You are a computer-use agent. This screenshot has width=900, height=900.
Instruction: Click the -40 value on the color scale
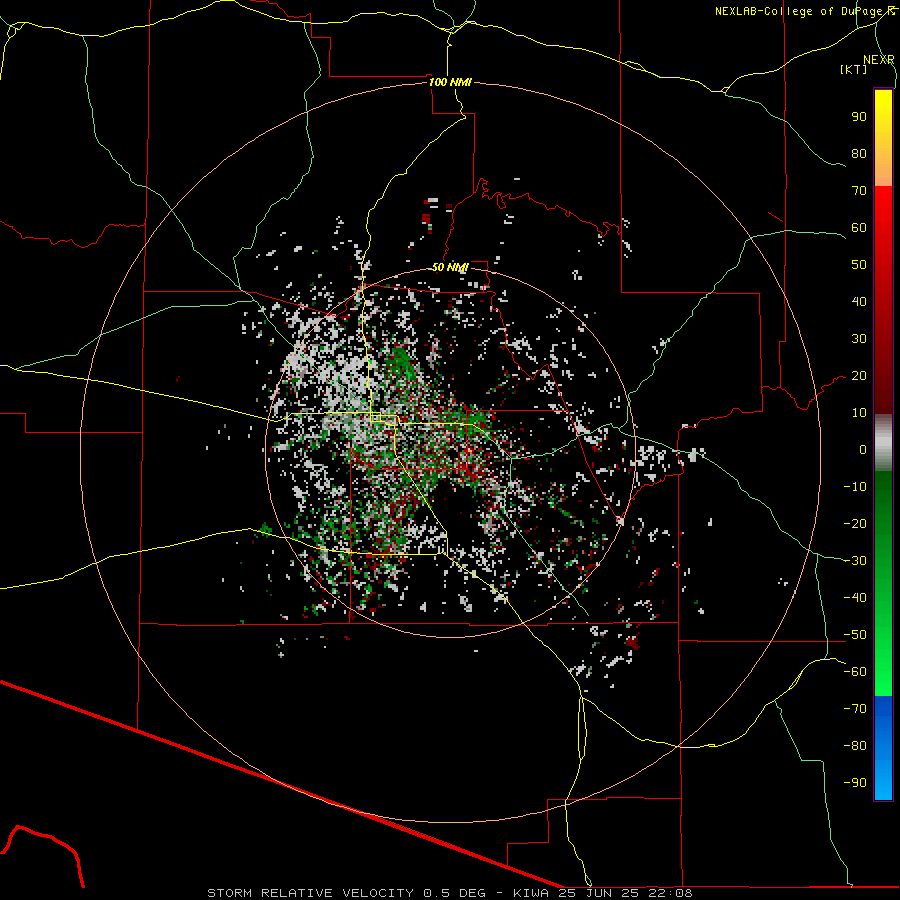coord(855,598)
